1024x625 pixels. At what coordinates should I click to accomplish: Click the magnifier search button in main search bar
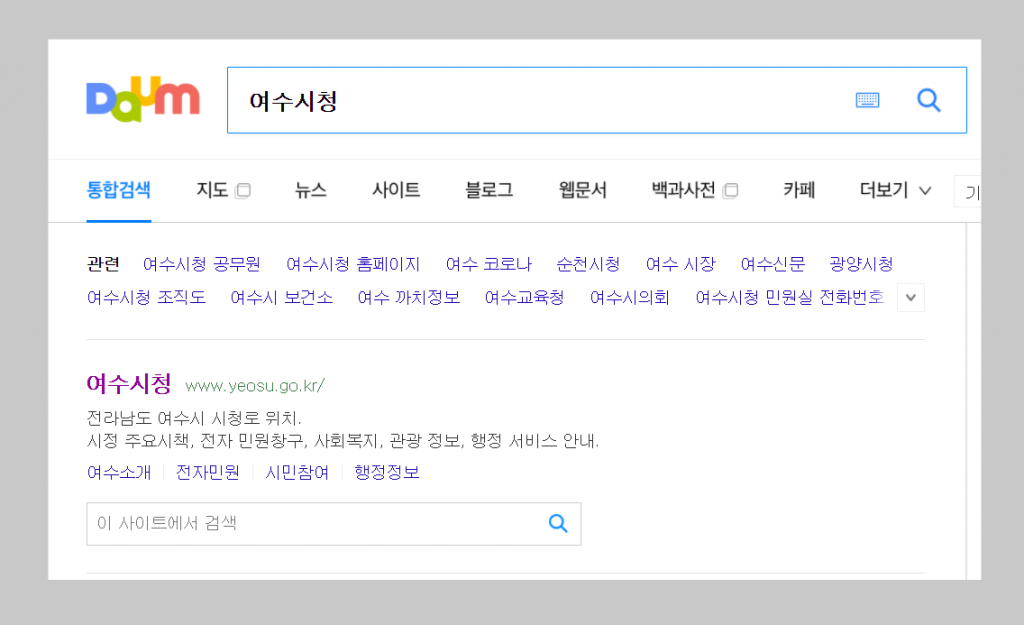929,100
